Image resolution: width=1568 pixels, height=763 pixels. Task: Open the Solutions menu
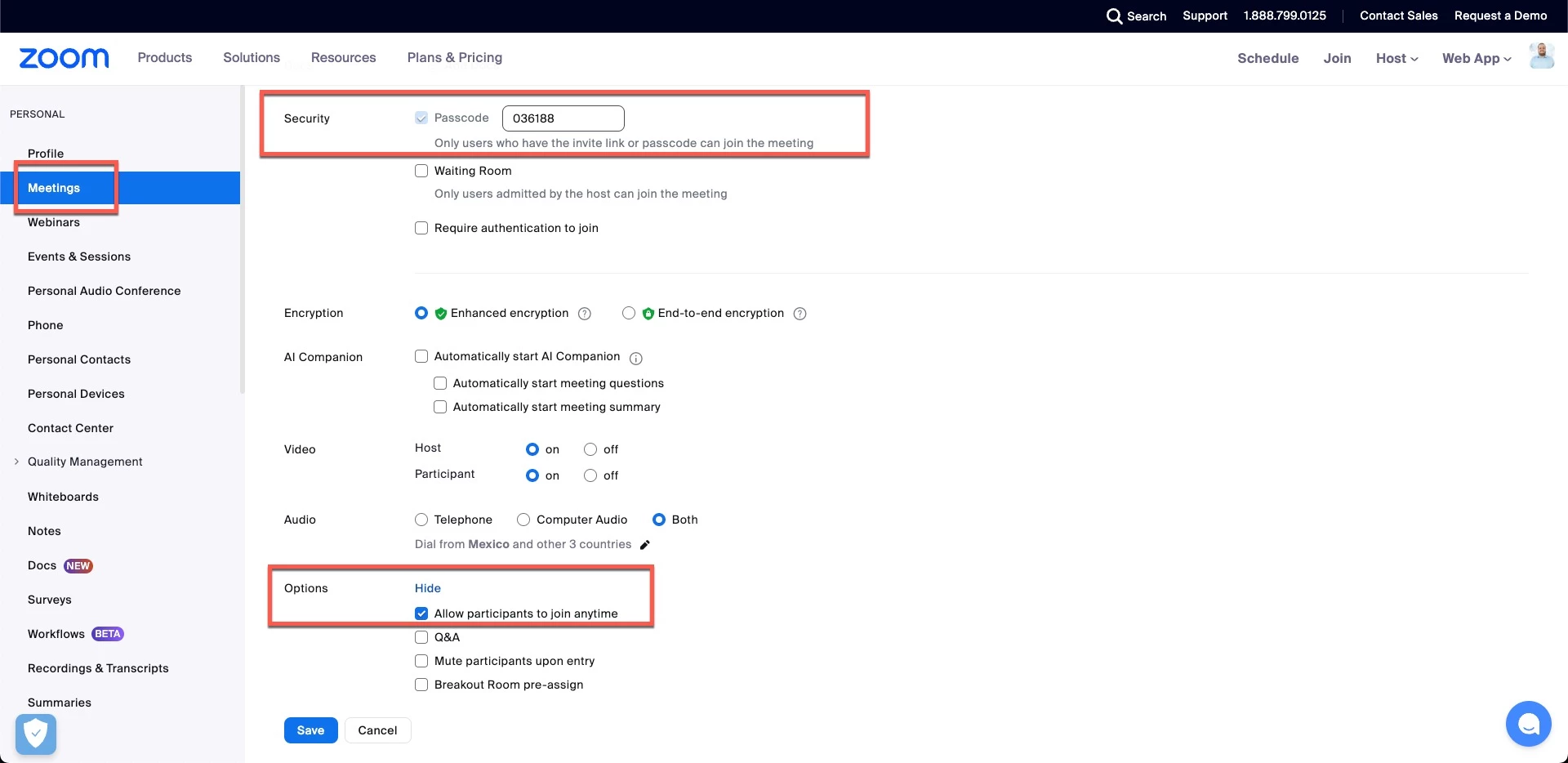point(252,57)
